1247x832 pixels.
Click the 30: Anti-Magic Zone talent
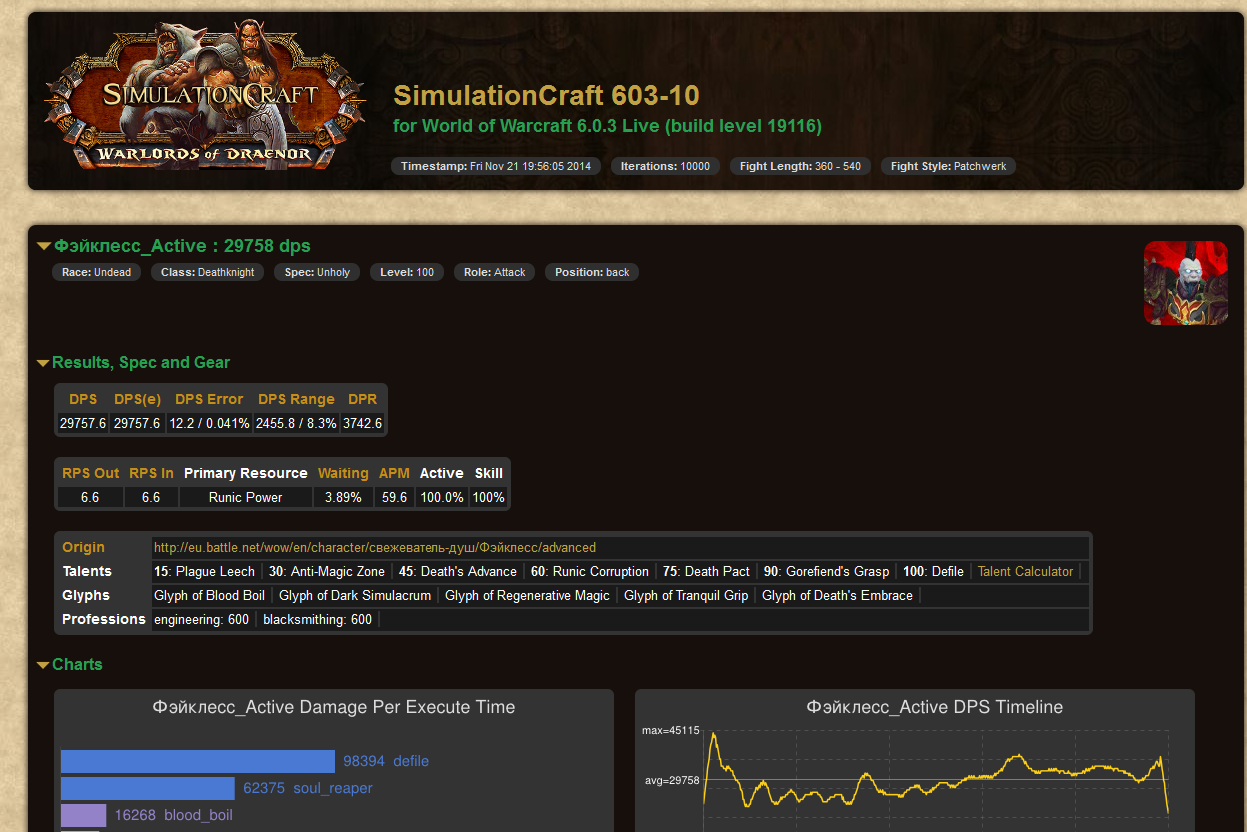[x=327, y=572]
